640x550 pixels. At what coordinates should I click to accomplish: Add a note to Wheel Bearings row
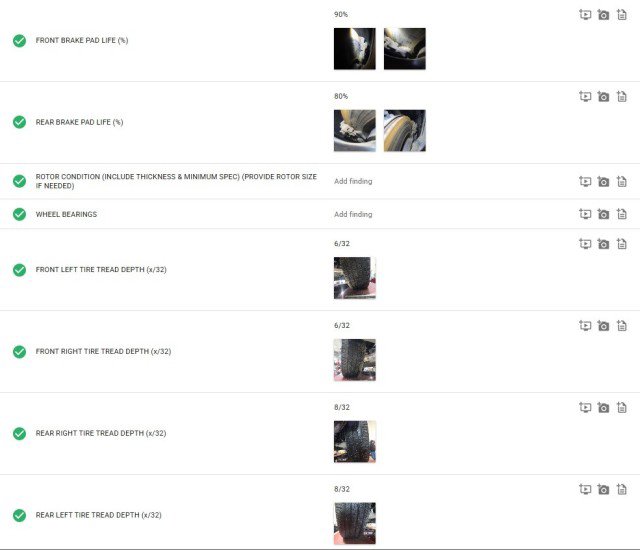click(622, 214)
